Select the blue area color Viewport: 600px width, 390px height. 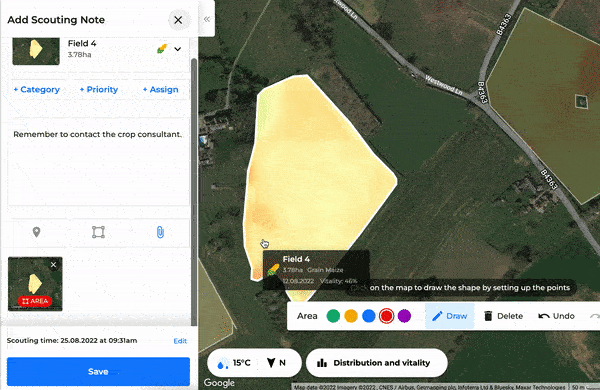(368, 316)
